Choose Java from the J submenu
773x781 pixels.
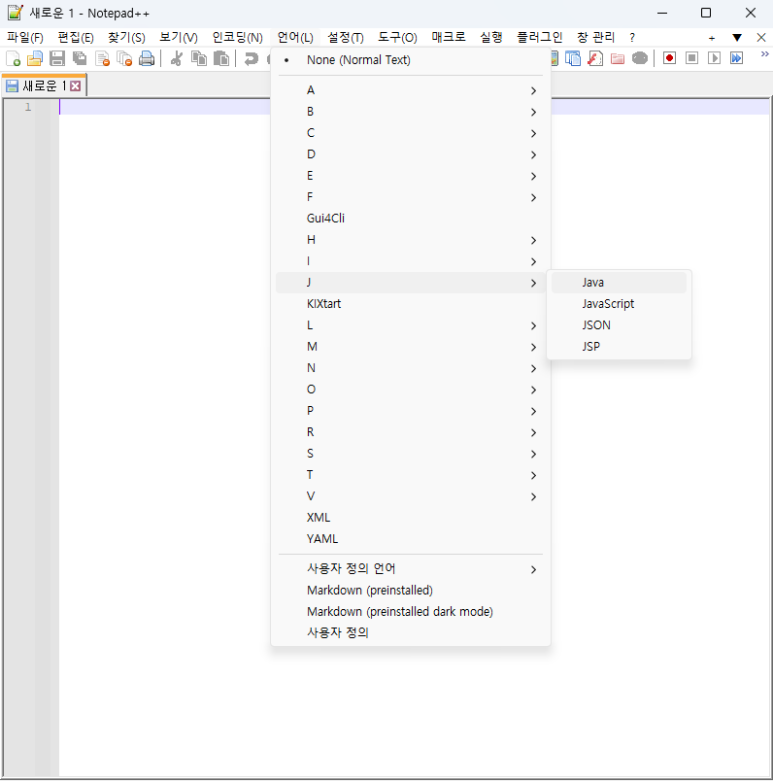pyautogui.click(x=619, y=282)
